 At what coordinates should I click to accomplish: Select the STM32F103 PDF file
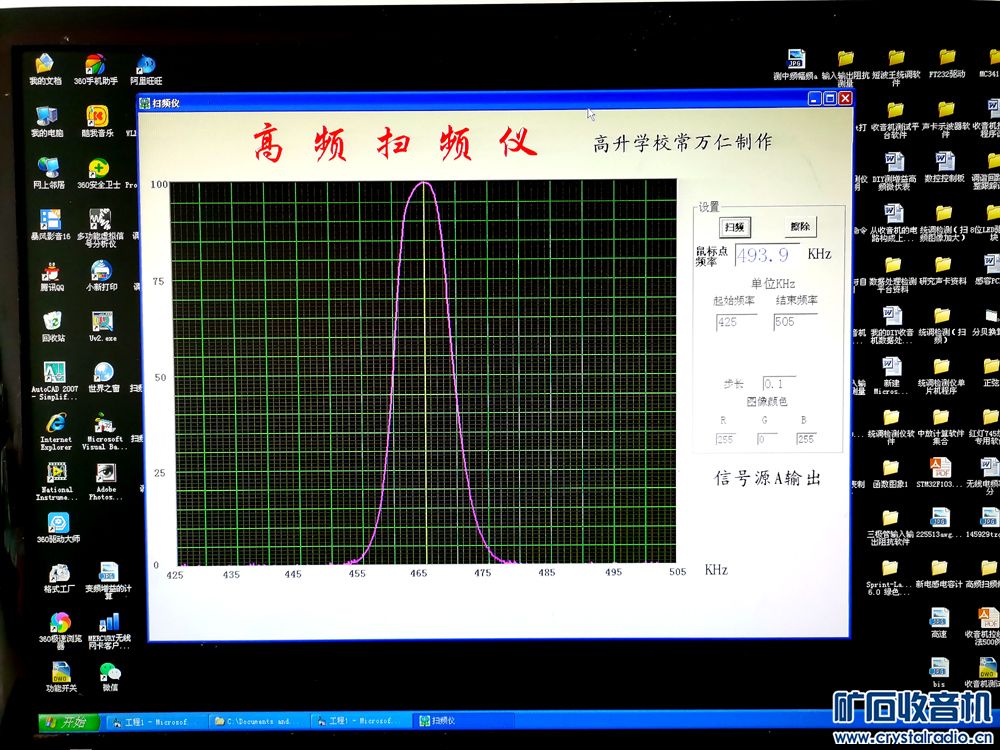940,473
